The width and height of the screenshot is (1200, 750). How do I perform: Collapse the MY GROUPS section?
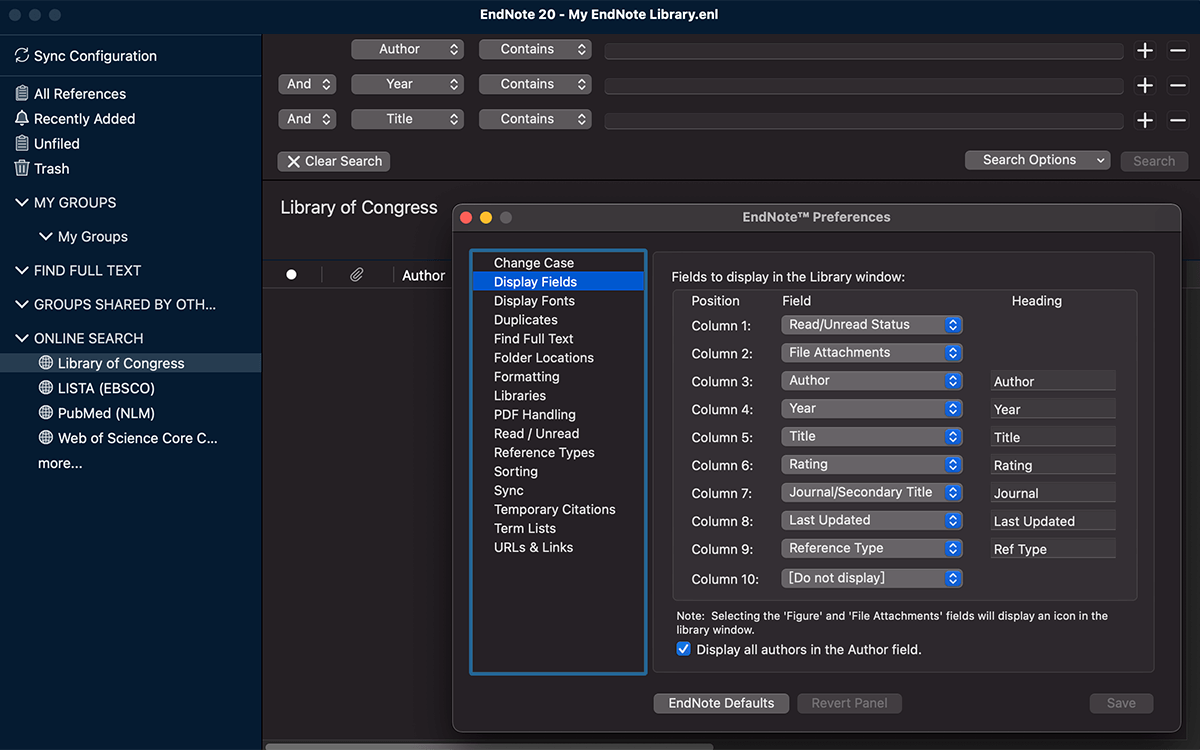pyautogui.click(x=22, y=202)
